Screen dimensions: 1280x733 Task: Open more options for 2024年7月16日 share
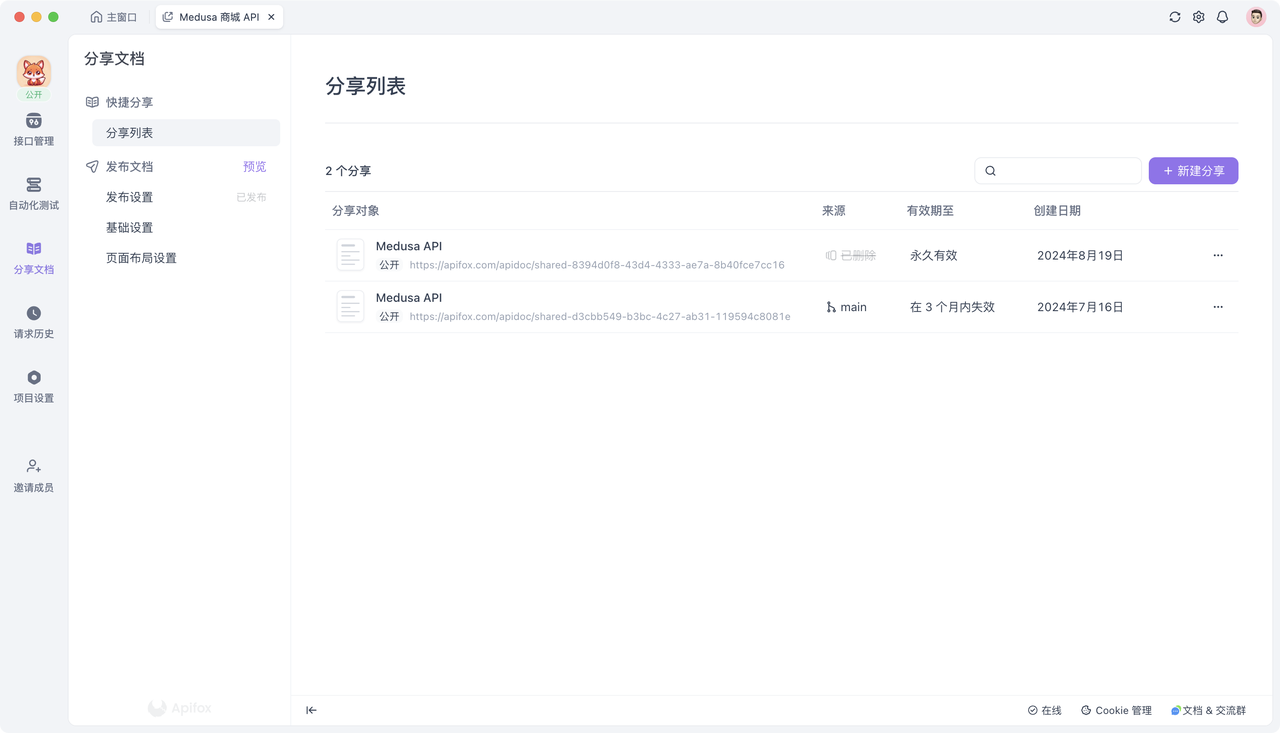tap(1218, 307)
